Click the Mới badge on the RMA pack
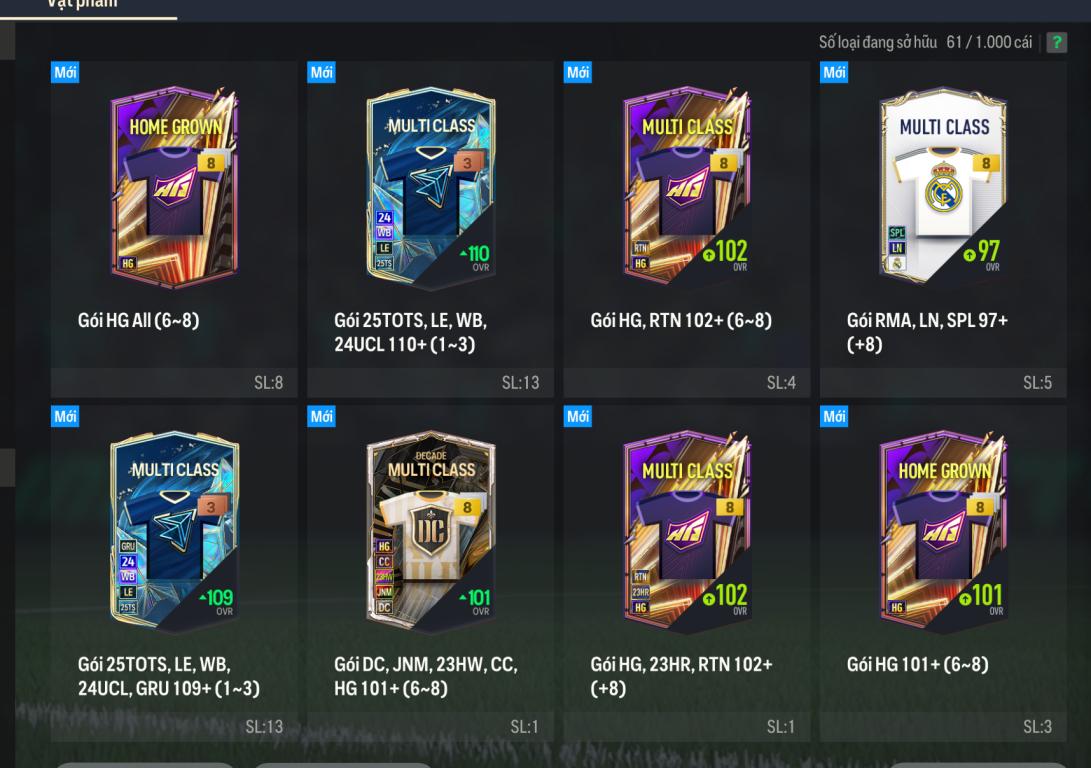This screenshot has height=768, width=1091. tap(834, 72)
